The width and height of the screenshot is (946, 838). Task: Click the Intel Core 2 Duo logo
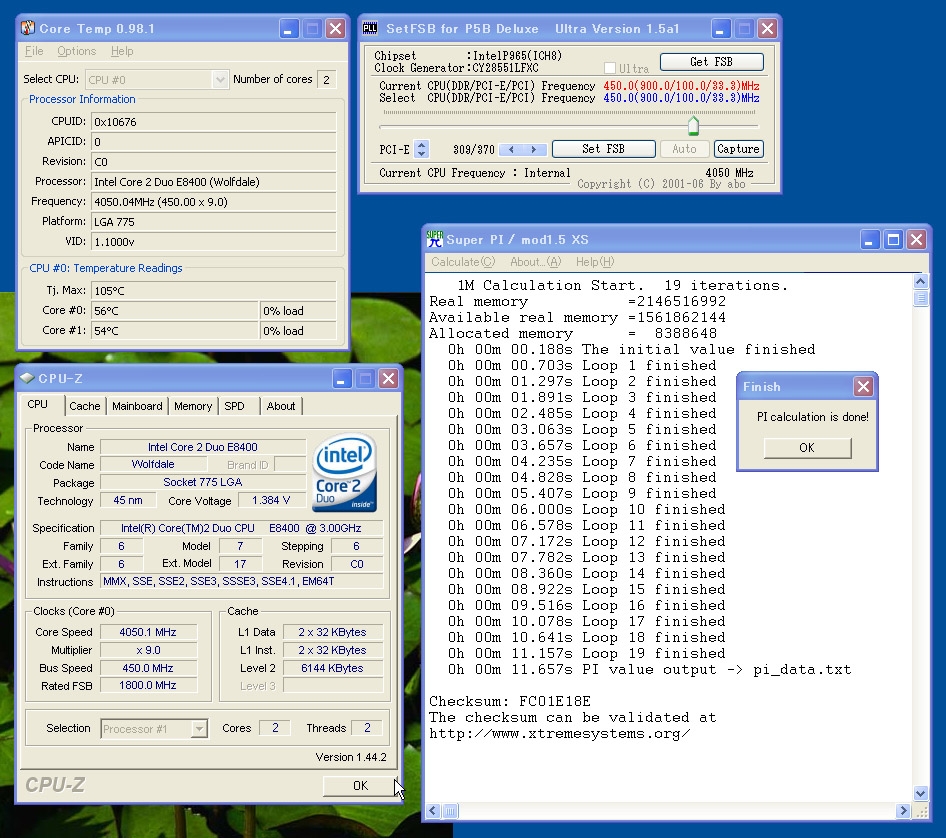[345, 470]
